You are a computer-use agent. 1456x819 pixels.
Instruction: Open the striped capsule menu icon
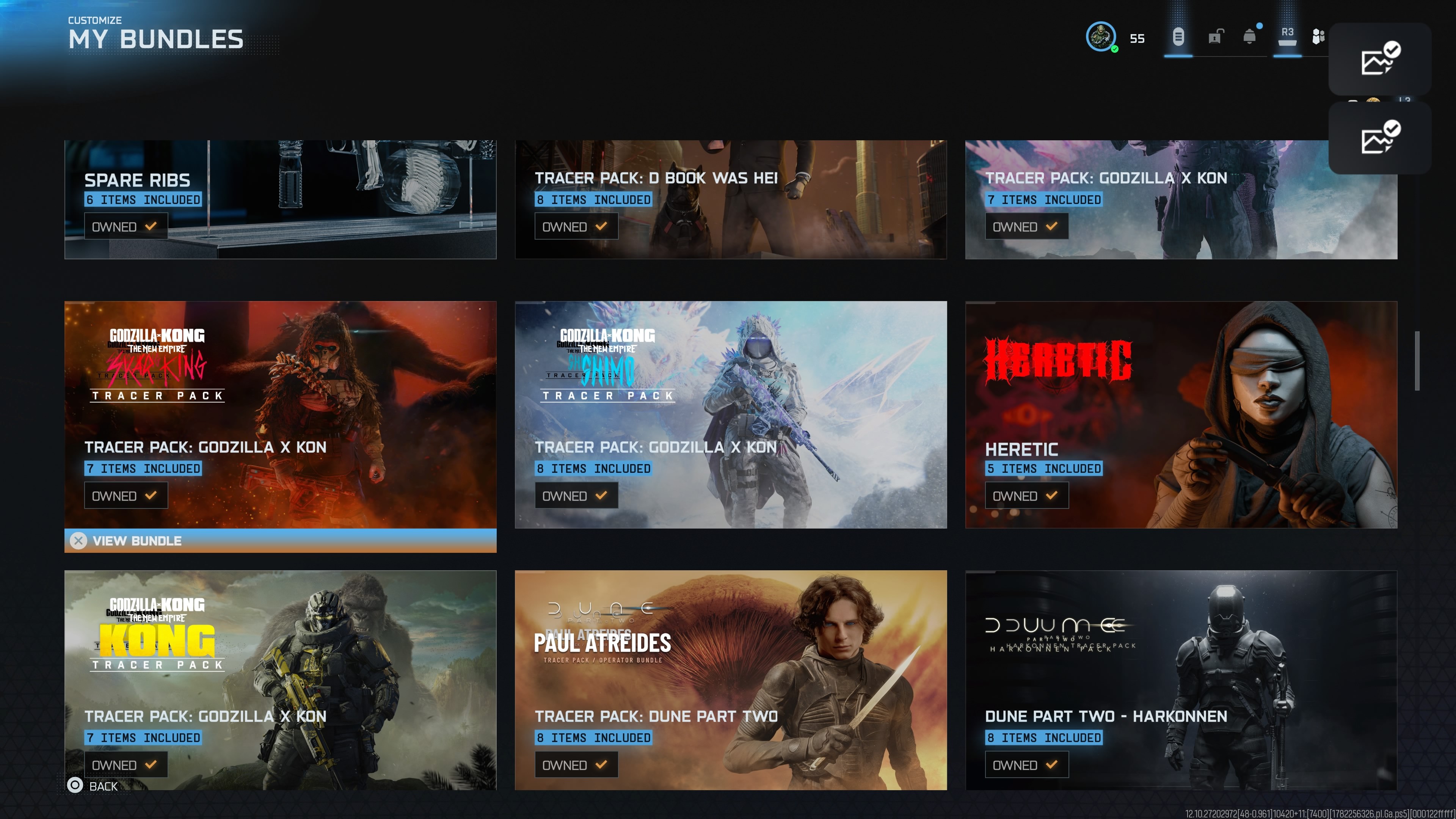(1178, 37)
